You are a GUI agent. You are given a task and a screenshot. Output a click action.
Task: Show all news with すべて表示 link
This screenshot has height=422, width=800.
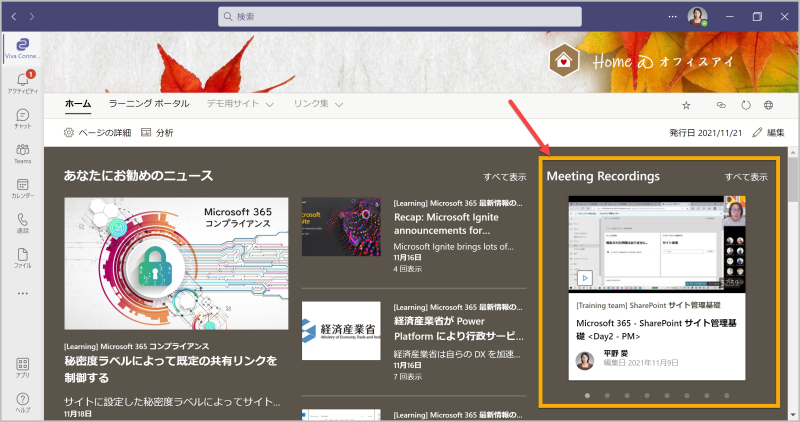[x=505, y=177]
